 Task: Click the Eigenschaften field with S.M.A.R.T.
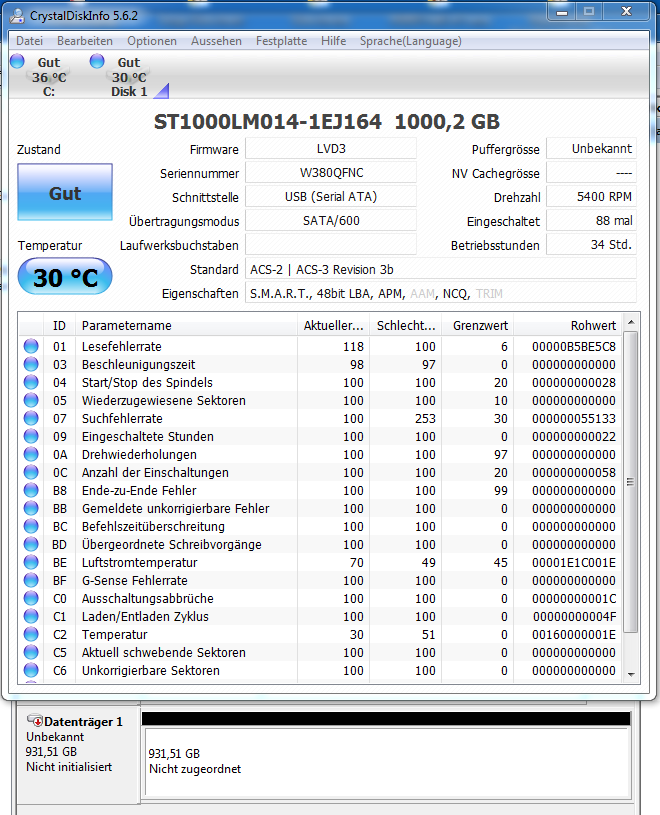(441, 293)
